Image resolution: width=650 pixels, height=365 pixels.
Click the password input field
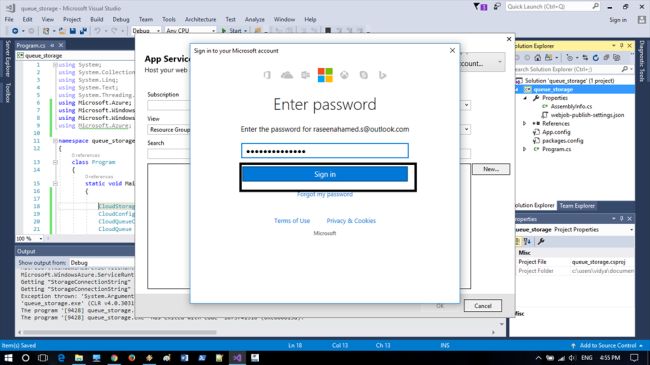coord(325,151)
